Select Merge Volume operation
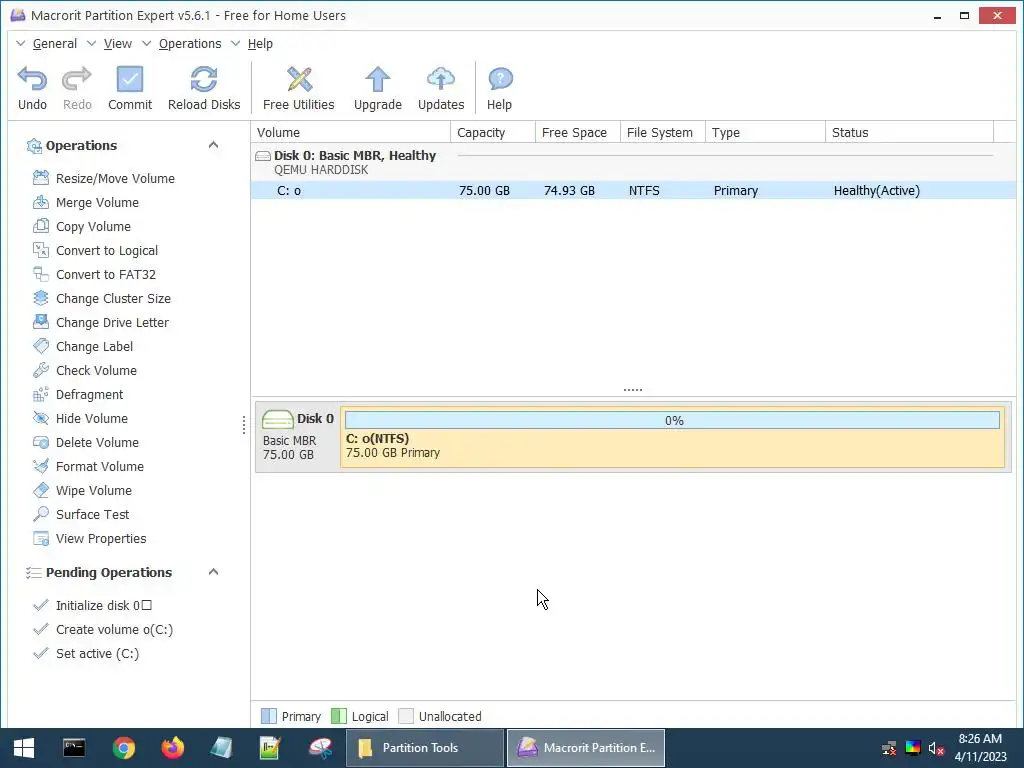This screenshot has height=768, width=1024. coord(97,202)
